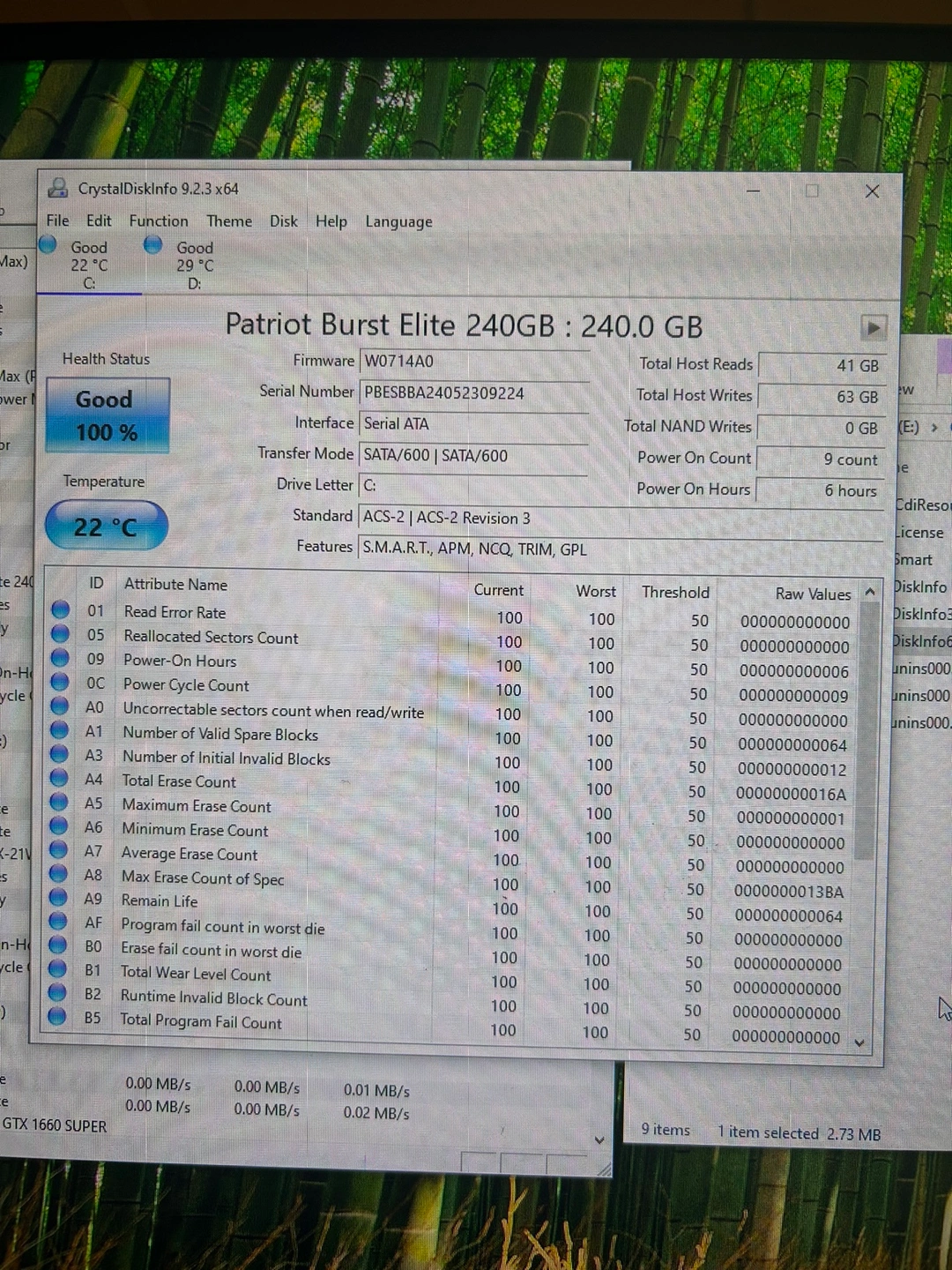Screen dimensions: 952x1270
Task: Click the blue status orb for drive D:
Action: coord(153,244)
